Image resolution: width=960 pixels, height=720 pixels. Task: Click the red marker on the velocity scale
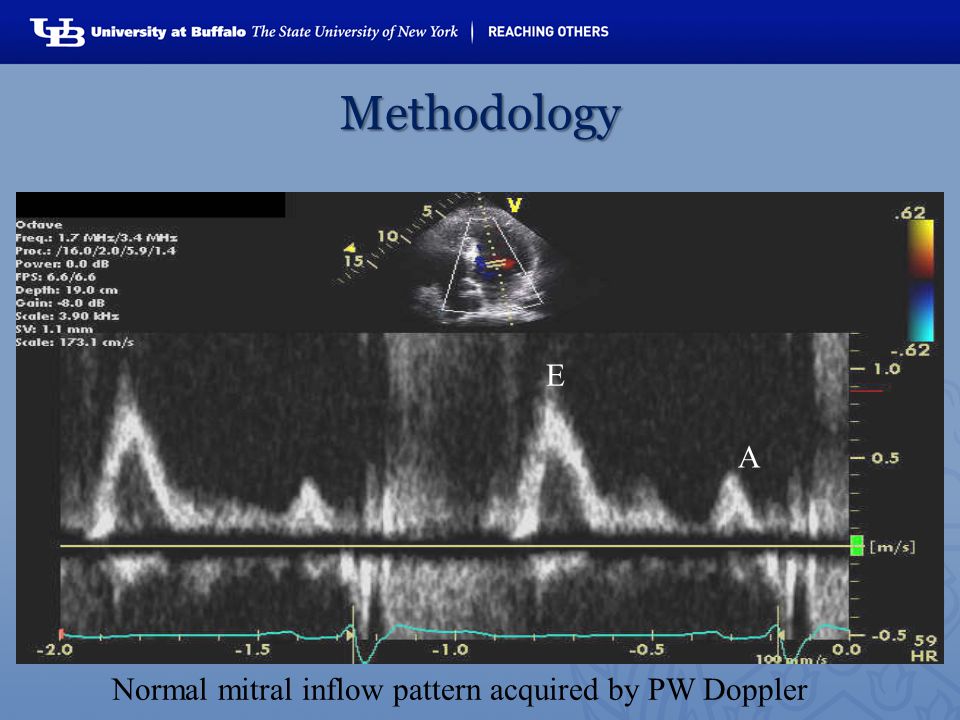[867, 390]
